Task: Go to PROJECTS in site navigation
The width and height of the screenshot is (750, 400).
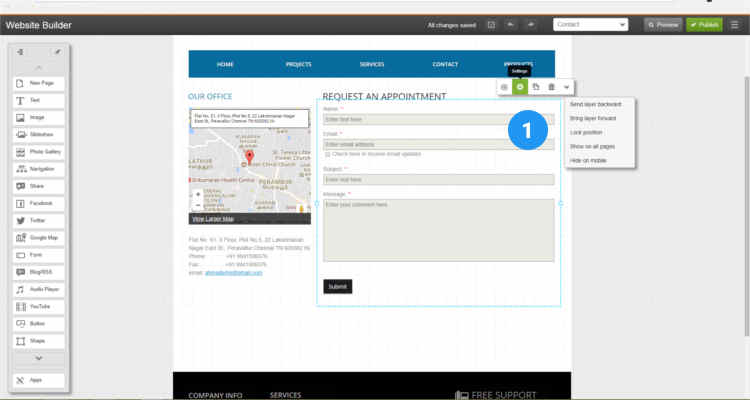Action: click(298, 65)
